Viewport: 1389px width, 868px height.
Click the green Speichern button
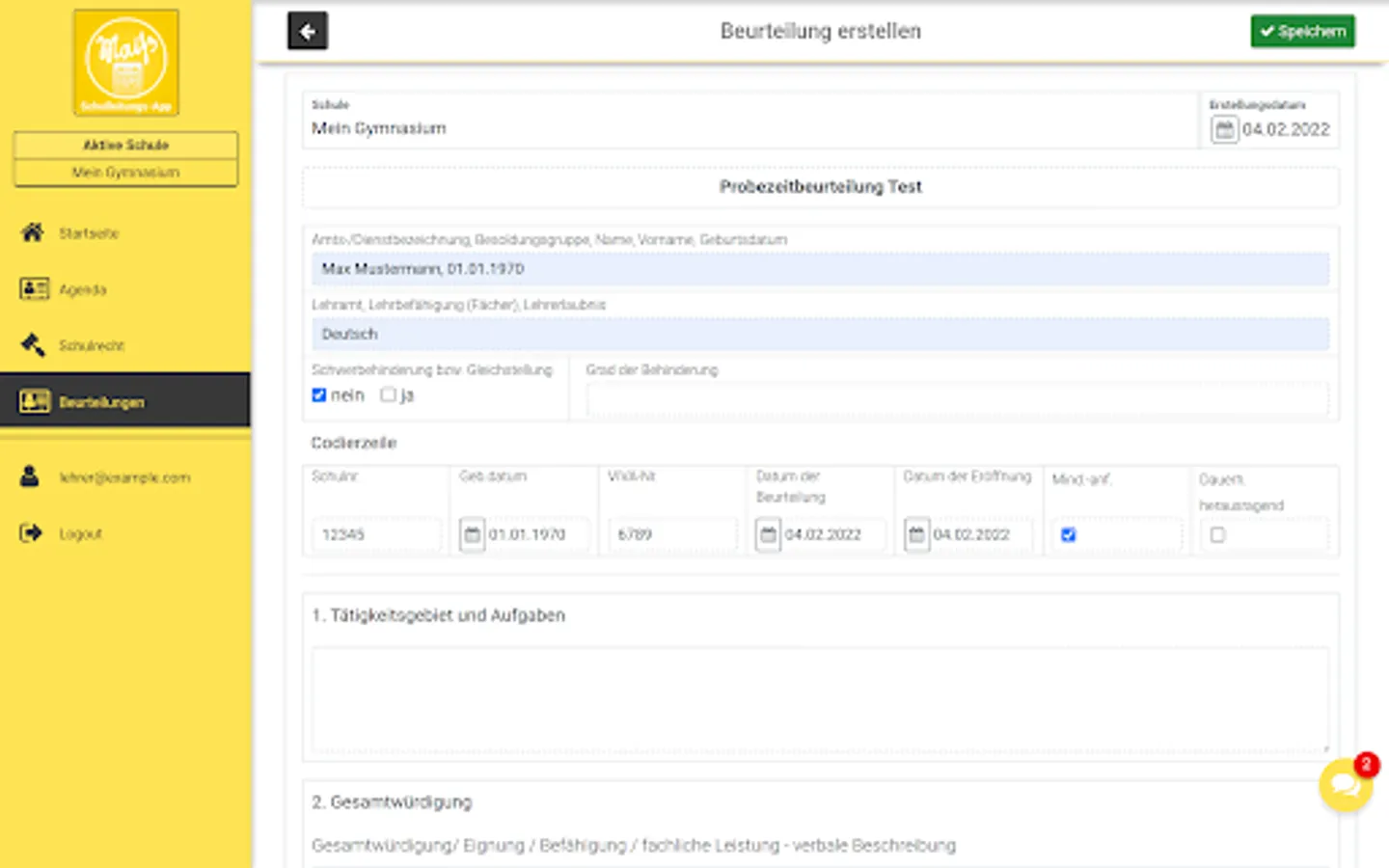tap(1302, 31)
